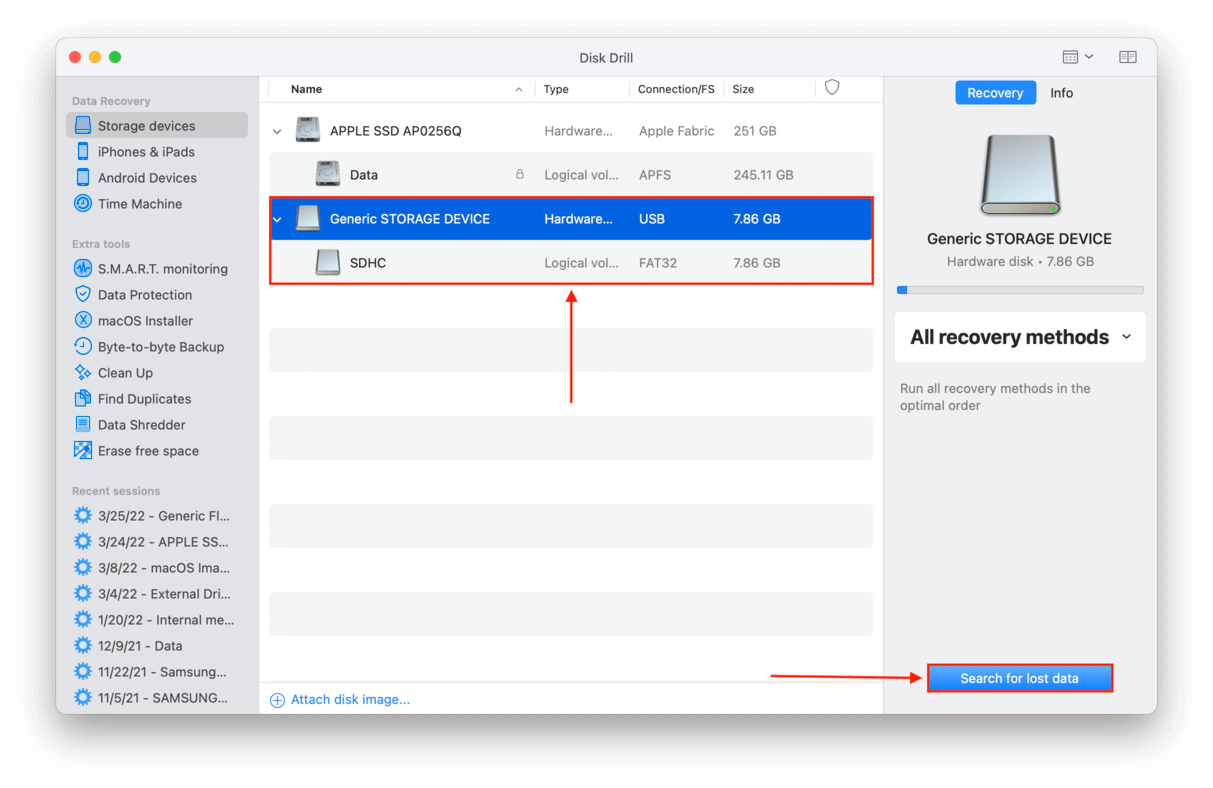Open Storage devices in the sidebar

(157, 126)
